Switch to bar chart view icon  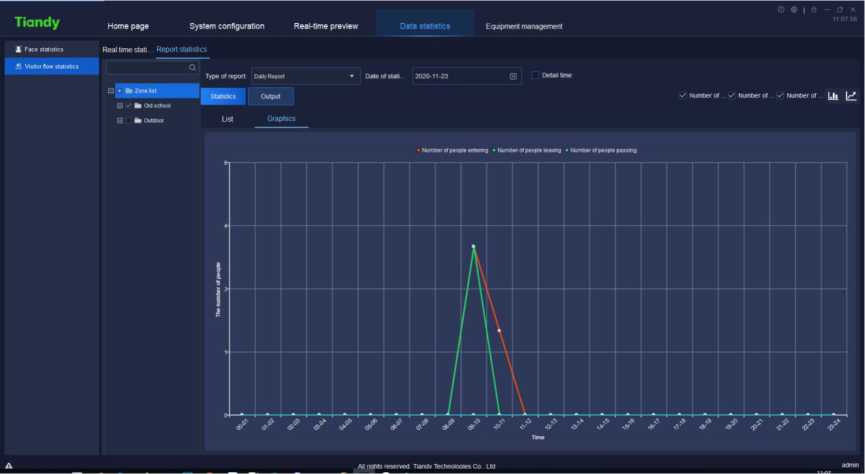click(x=833, y=96)
